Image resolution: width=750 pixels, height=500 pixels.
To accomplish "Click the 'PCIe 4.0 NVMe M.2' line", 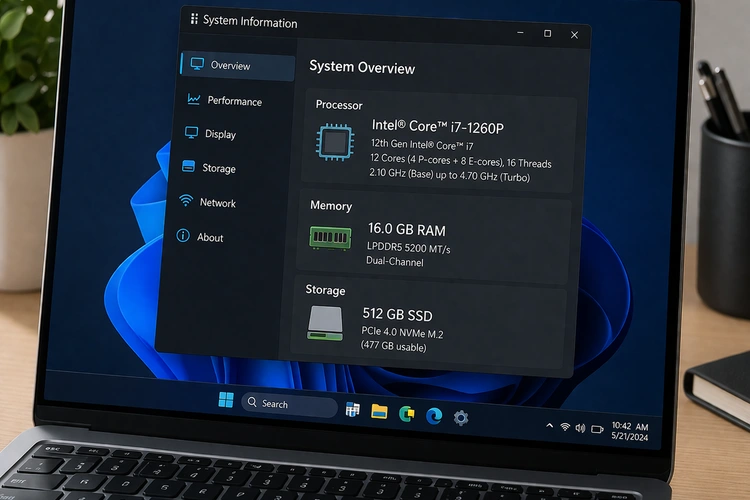I will 402,332.
